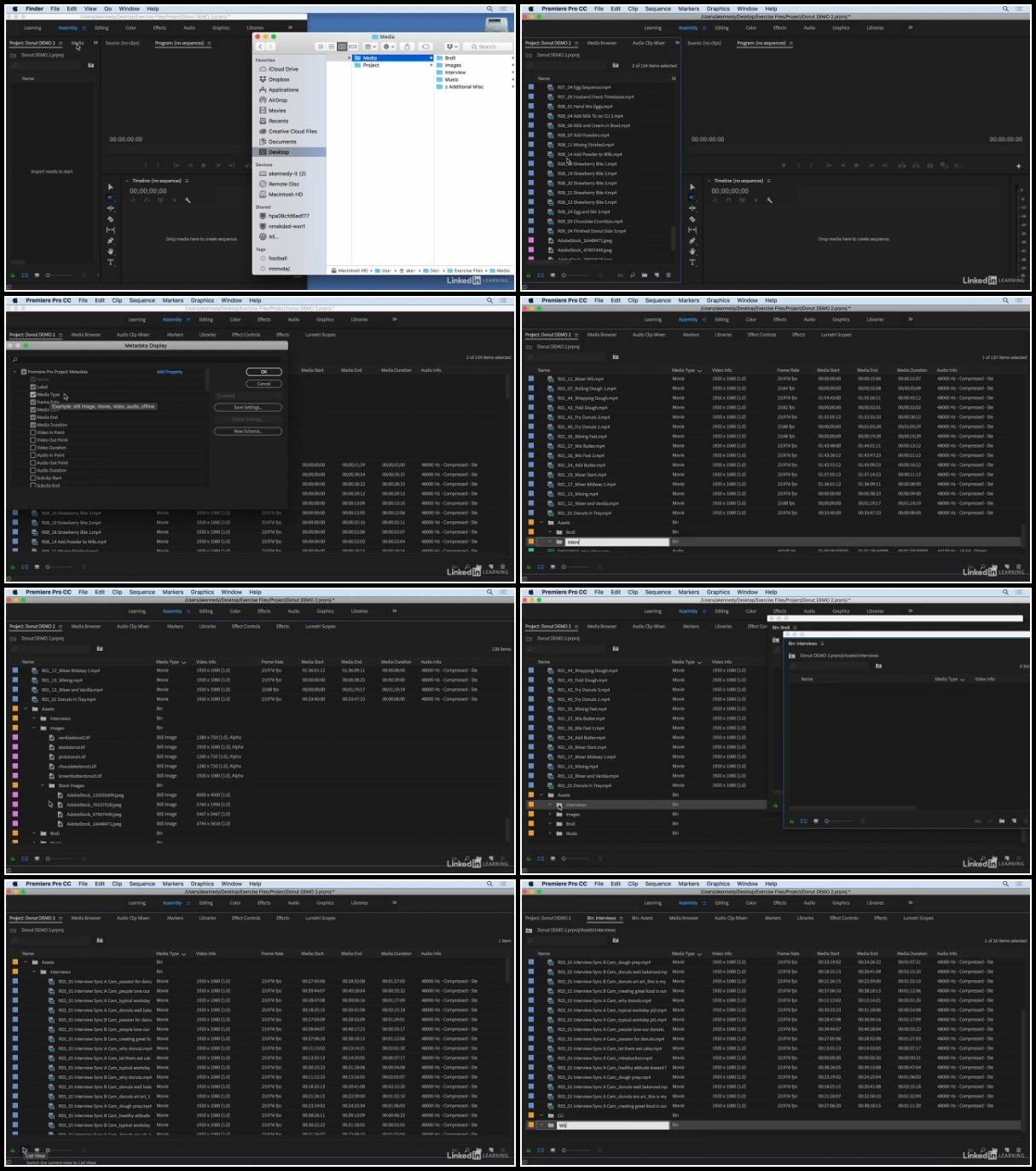Open AirDrop in the Finder sidebar
The width and height of the screenshot is (1036, 1171).
pos(273,100)
